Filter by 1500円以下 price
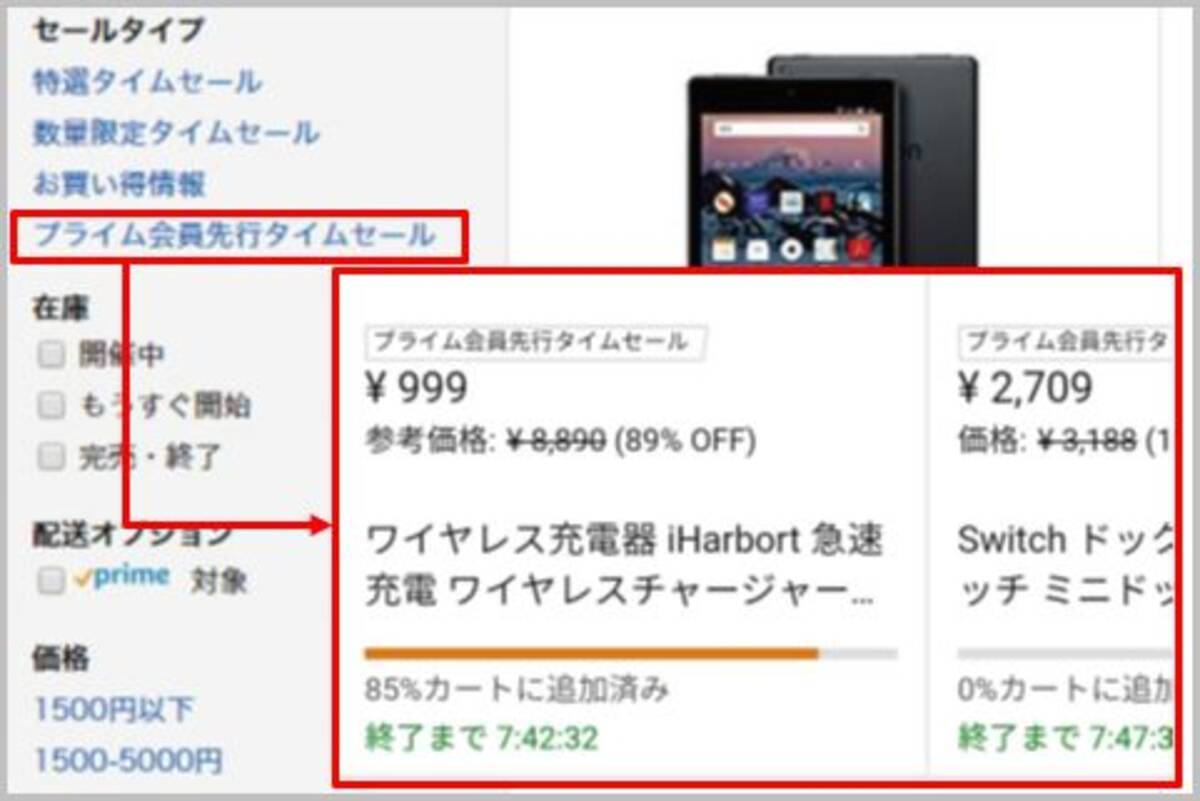This screenshot has height=801, width=1200. pyautogui.click(x=114, y=710)
